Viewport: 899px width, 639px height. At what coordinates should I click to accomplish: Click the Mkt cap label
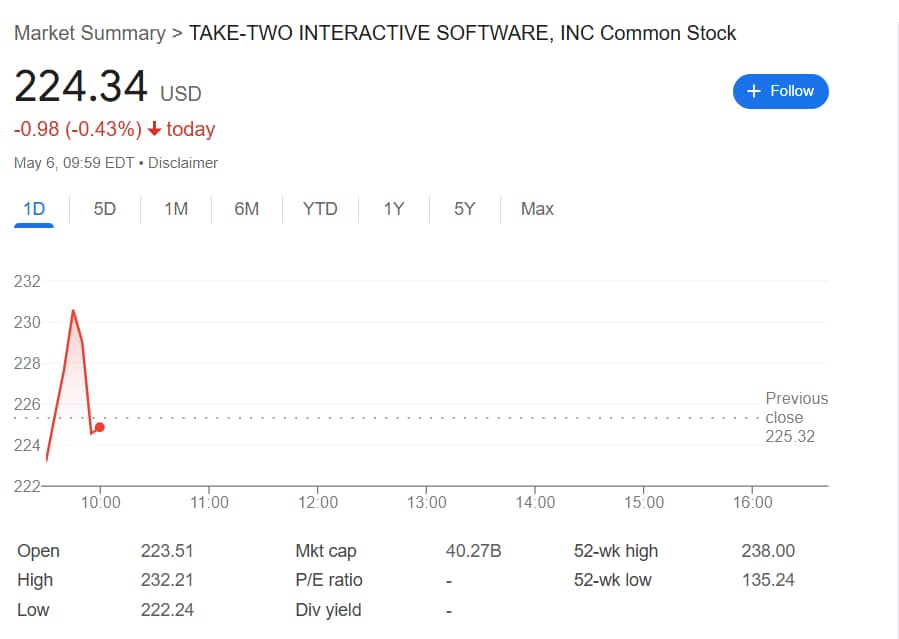tap(326, 551)
